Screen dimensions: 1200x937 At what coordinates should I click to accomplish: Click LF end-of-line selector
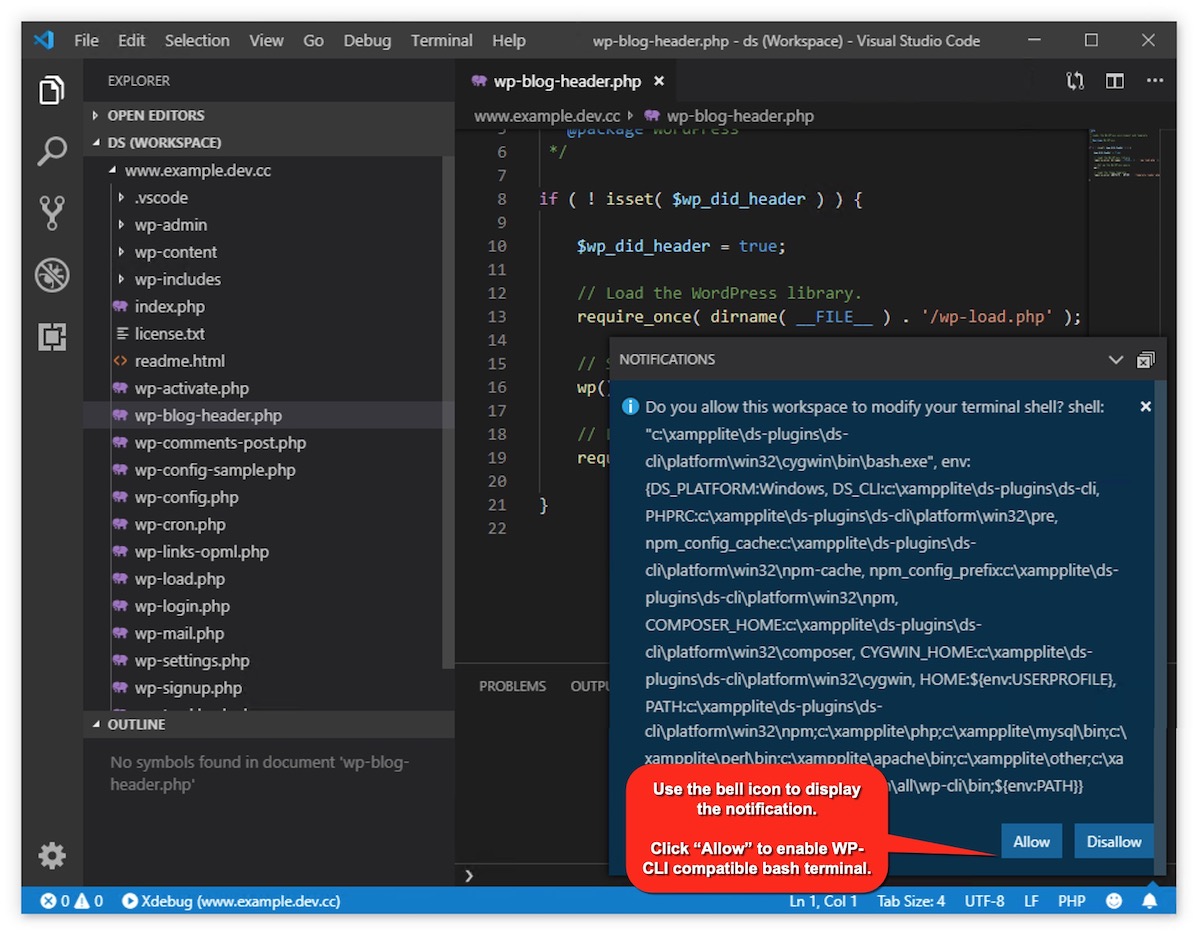[x=1031, y=901]
